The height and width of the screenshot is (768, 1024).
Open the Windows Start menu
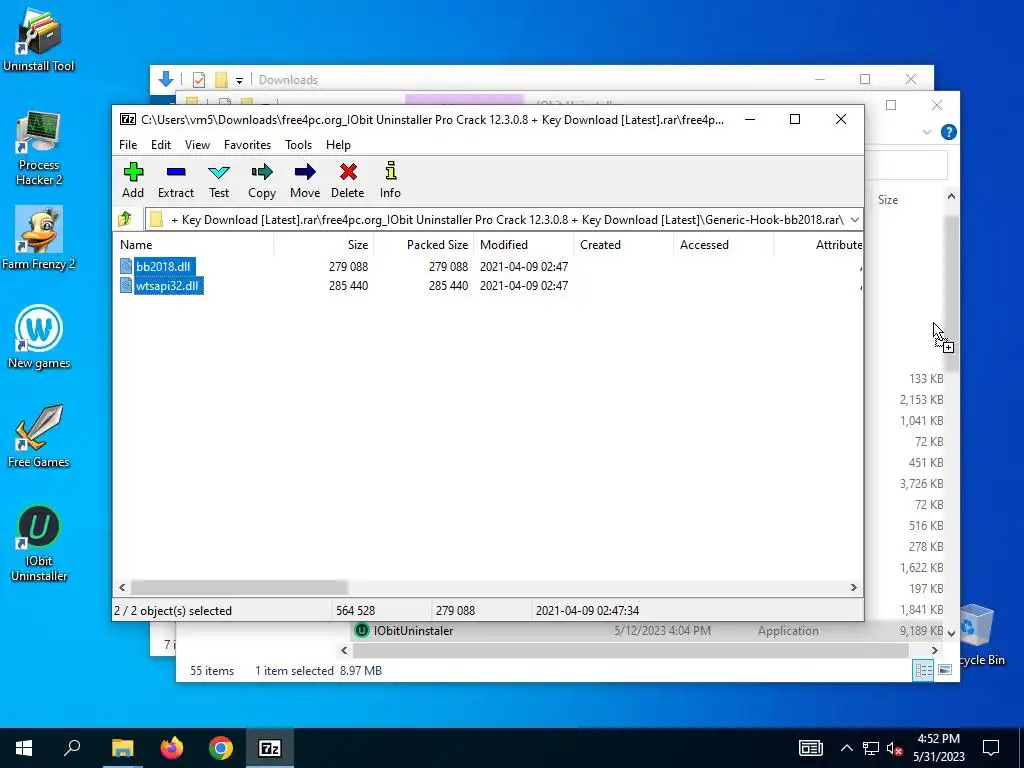click(24, 748)
